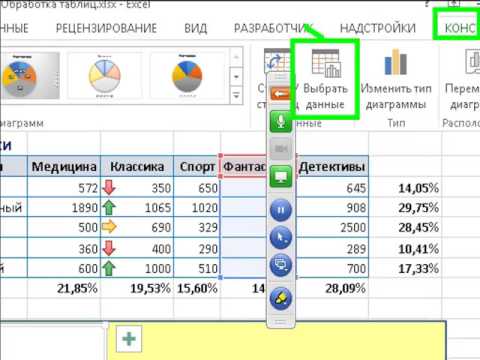Screen dimensions: 480x360
Task: Click the yellow sideways arrow beside 690
Action: coord(109,227)
